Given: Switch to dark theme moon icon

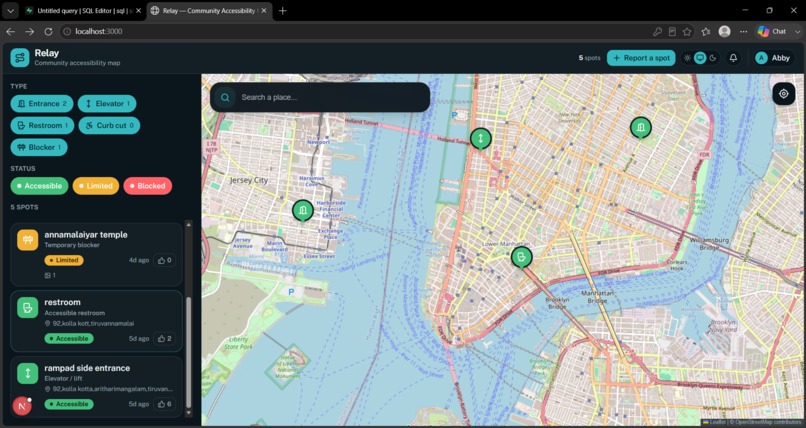Looking at the screenshot, I should pos(712,58).
